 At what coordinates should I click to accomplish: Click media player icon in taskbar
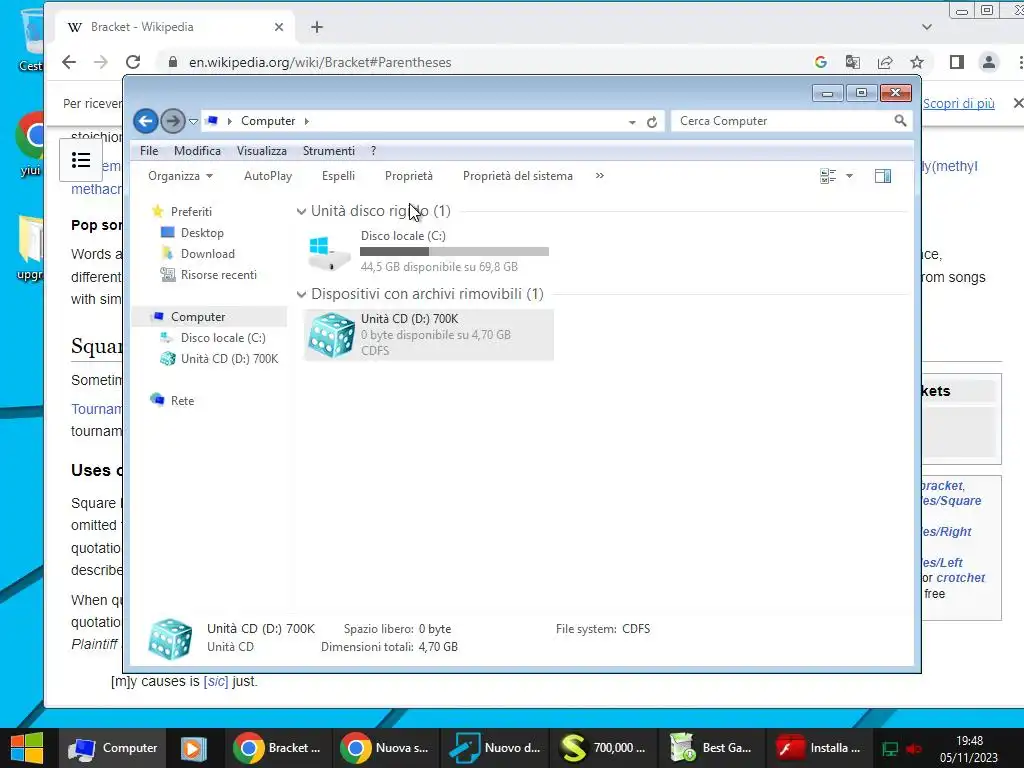click(193, 748)
